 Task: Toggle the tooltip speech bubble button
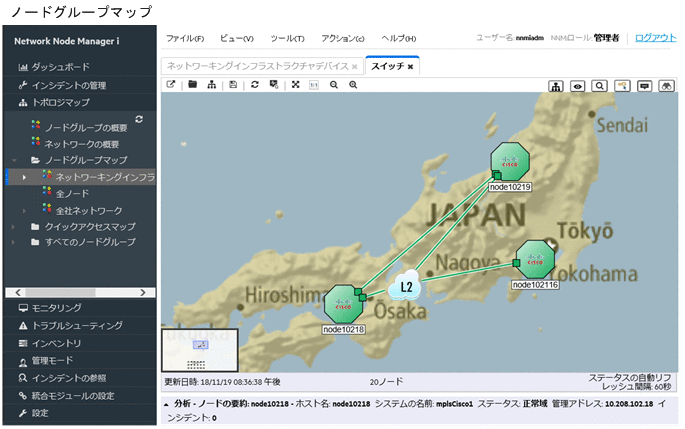(645, 86)
